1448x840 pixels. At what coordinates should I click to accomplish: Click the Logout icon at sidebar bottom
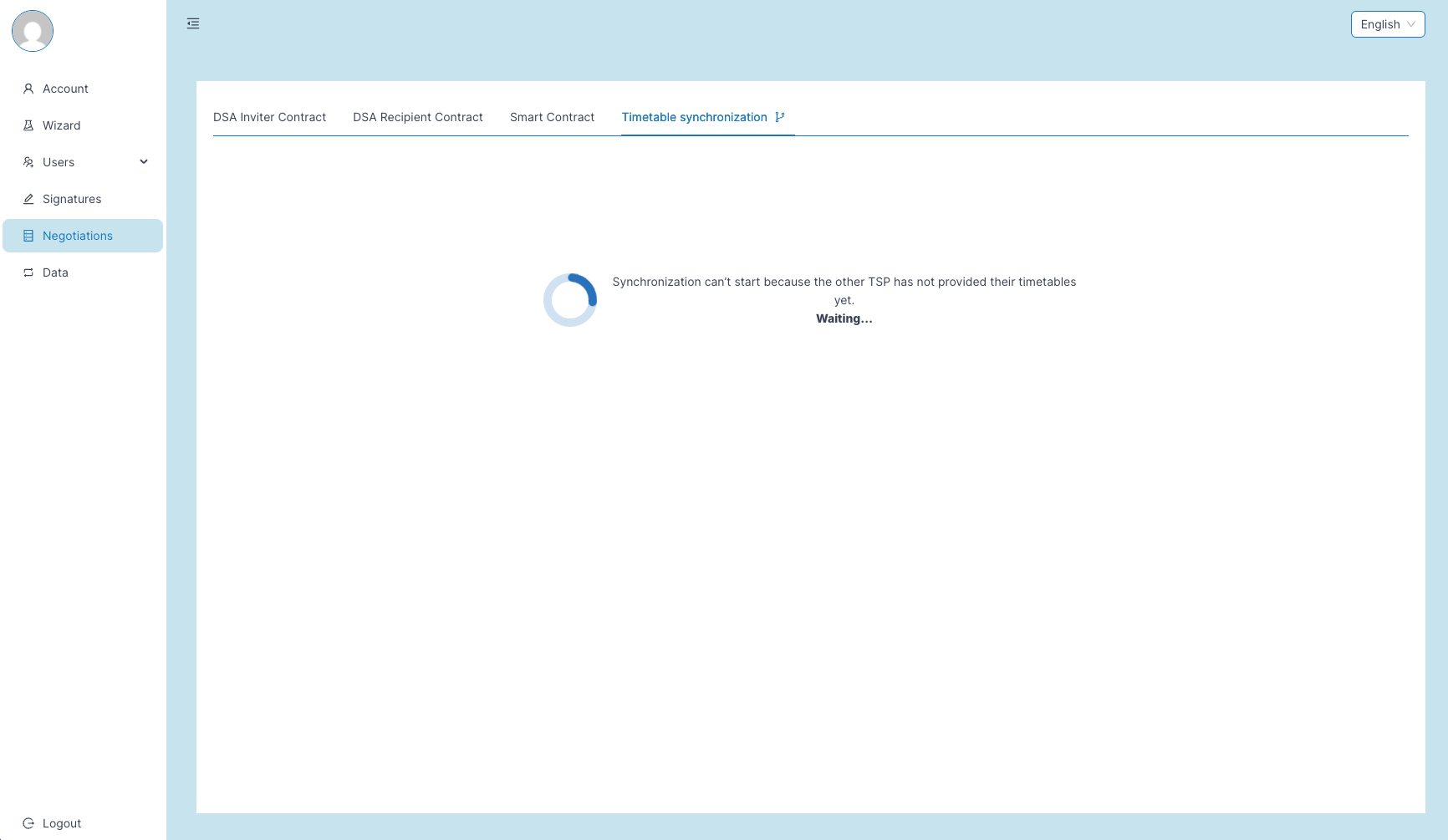tap(28, 823)
